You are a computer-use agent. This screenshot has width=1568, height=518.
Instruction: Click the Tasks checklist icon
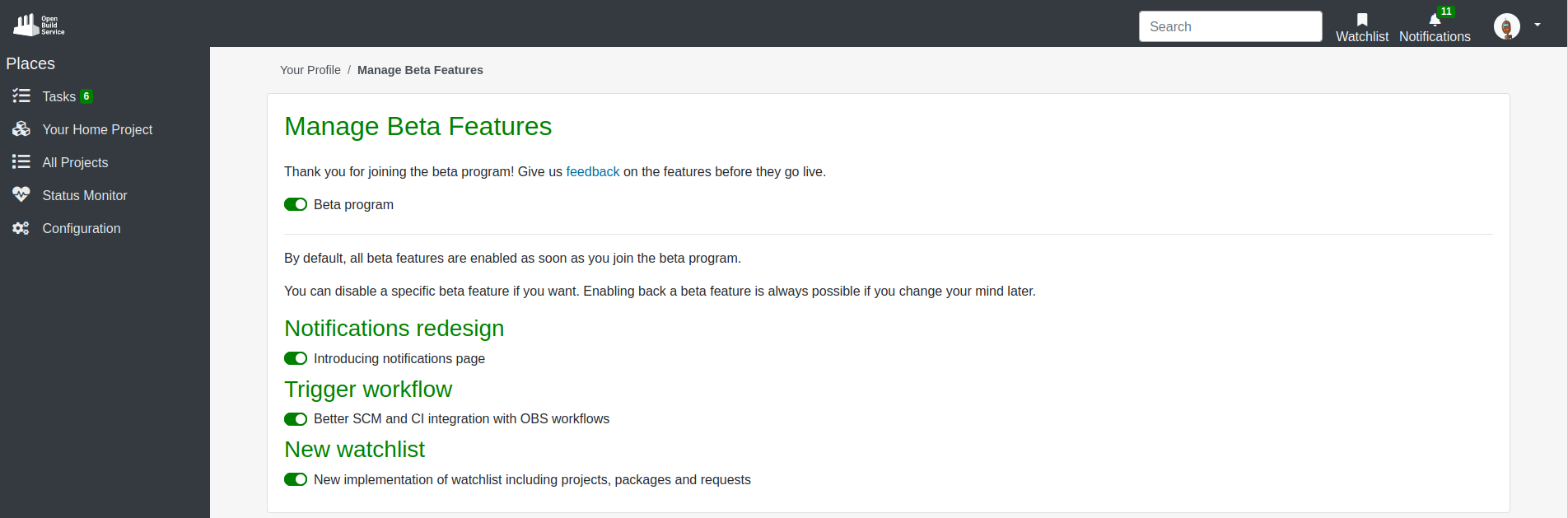[21, 96]
